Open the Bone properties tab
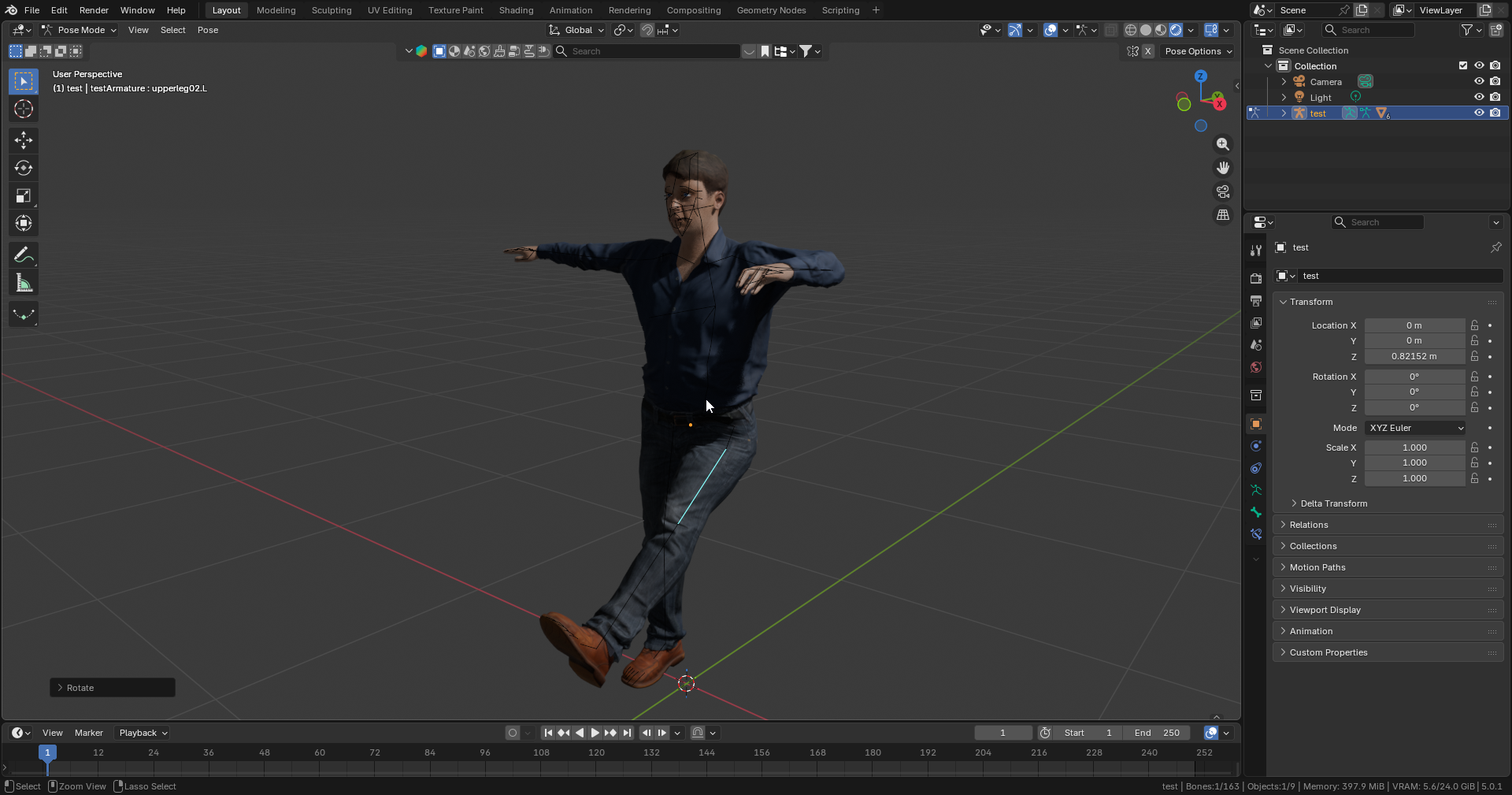1512x795 pixels. click(1256, 512)
